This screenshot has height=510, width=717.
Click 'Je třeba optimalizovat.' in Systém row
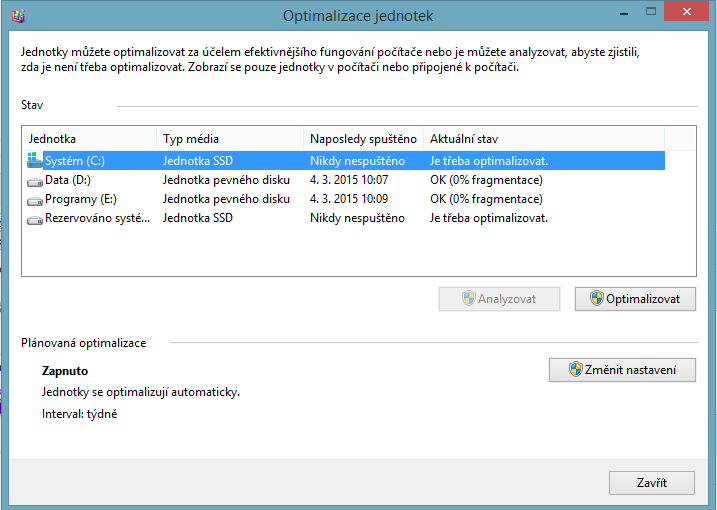[489, 161]
